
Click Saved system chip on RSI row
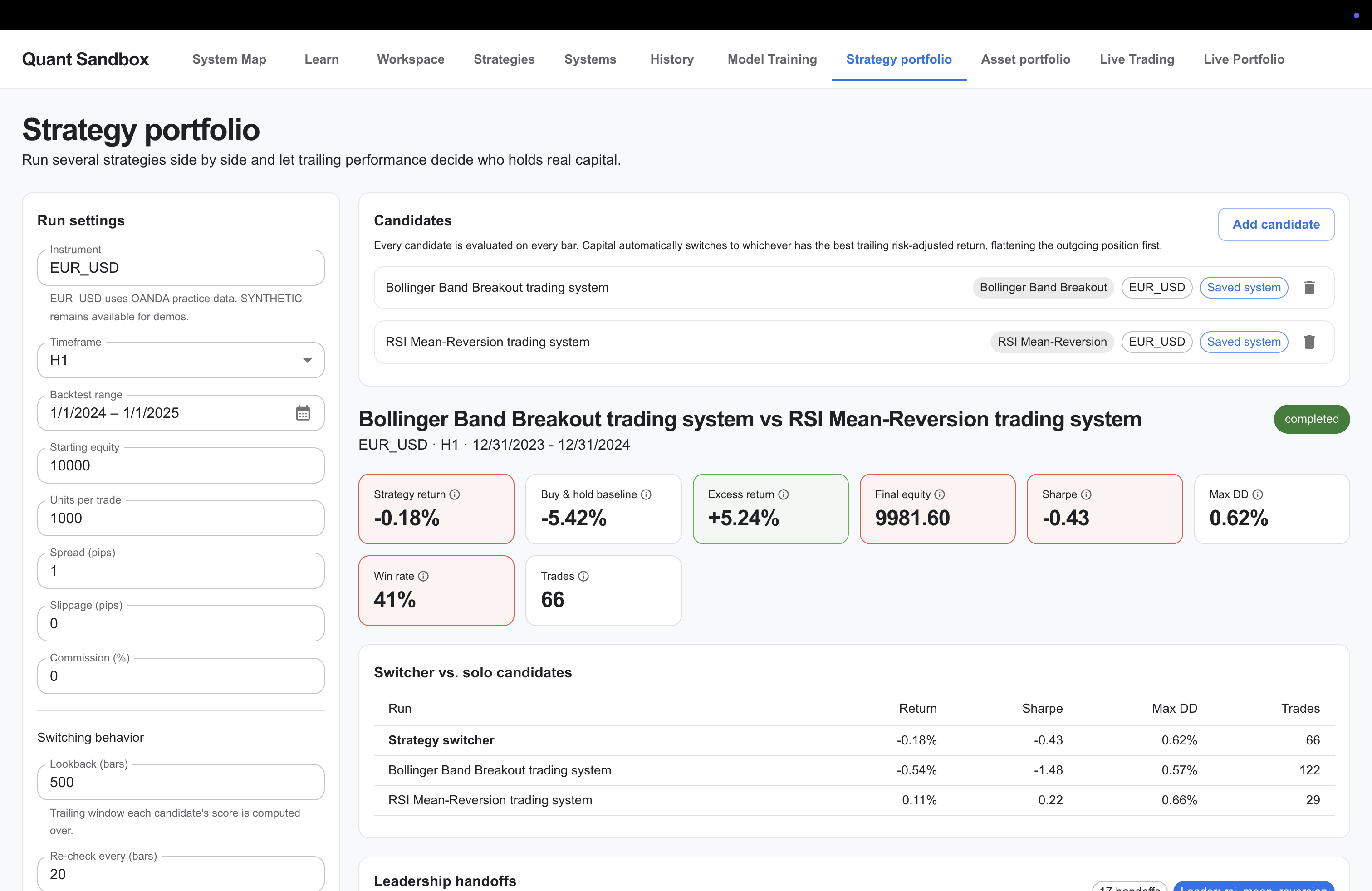(1244, 343)
